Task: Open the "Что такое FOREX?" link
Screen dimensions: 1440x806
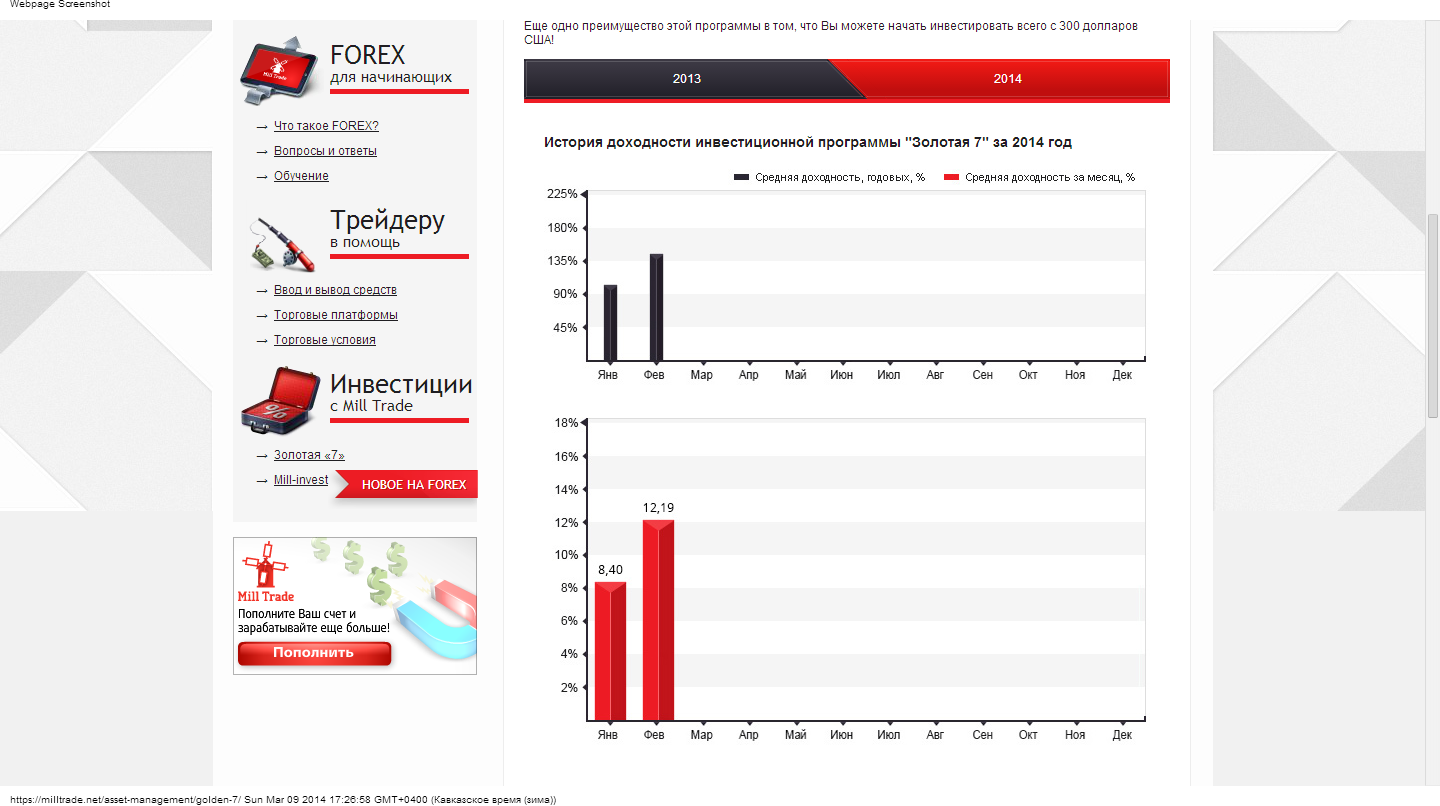Action: click(324, 125)
